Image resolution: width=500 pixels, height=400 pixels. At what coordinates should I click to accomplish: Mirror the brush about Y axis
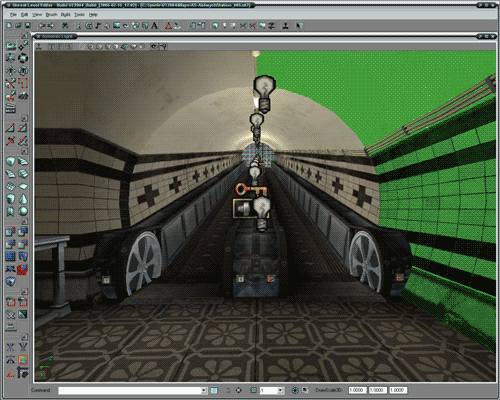(23, 347)
